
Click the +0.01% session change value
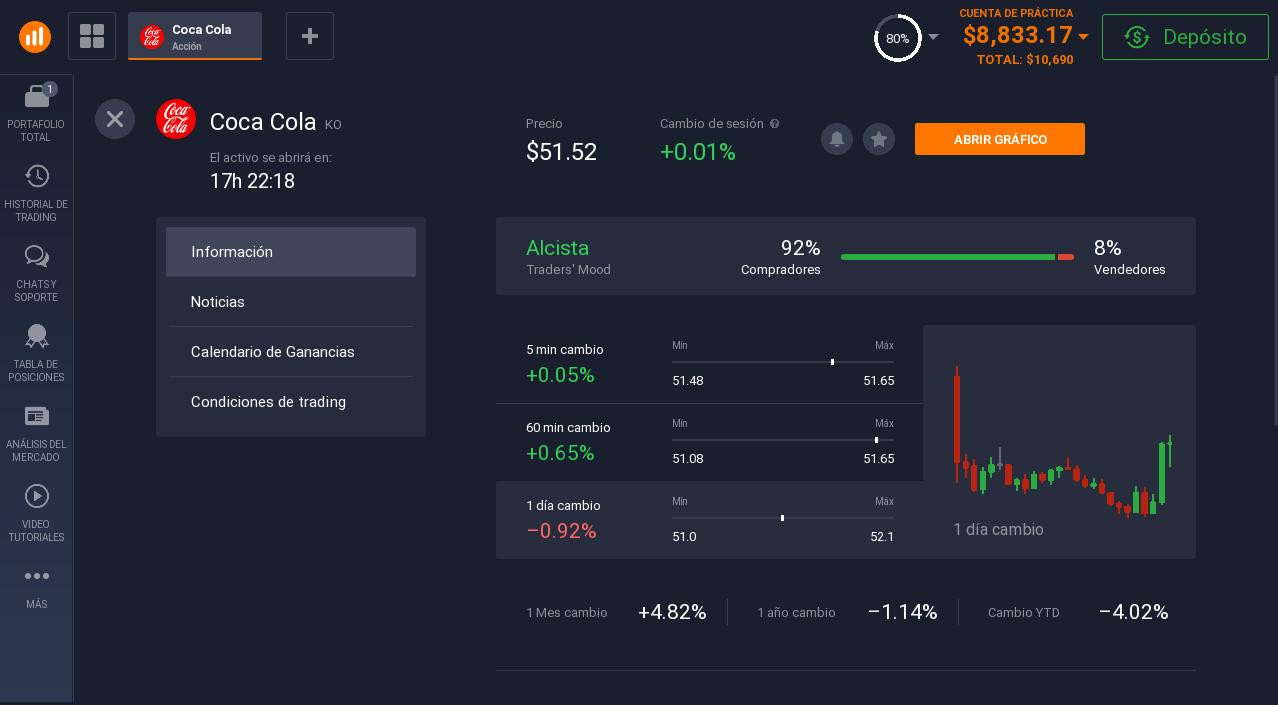[x=698, y=152]
